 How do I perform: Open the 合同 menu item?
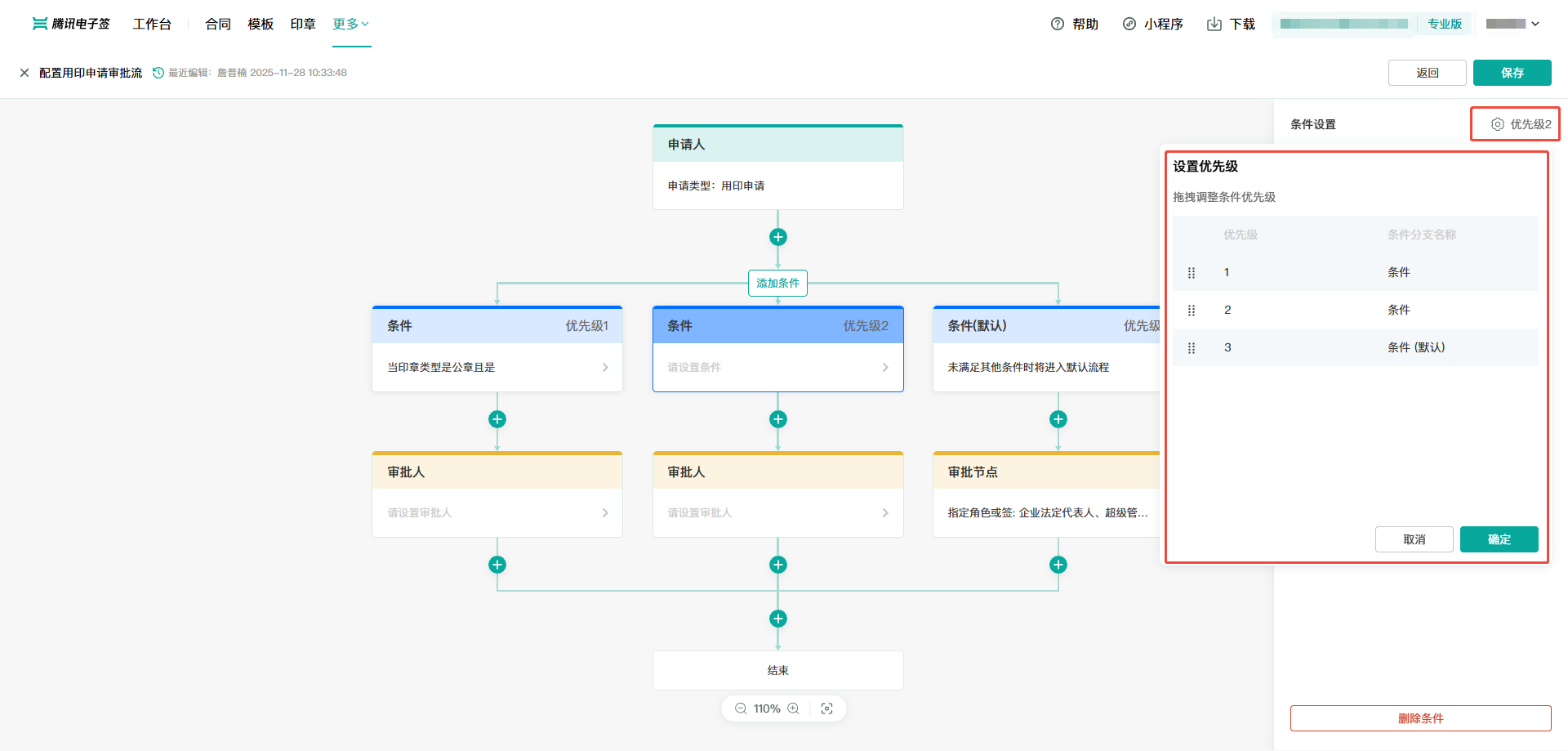(217, 24)
